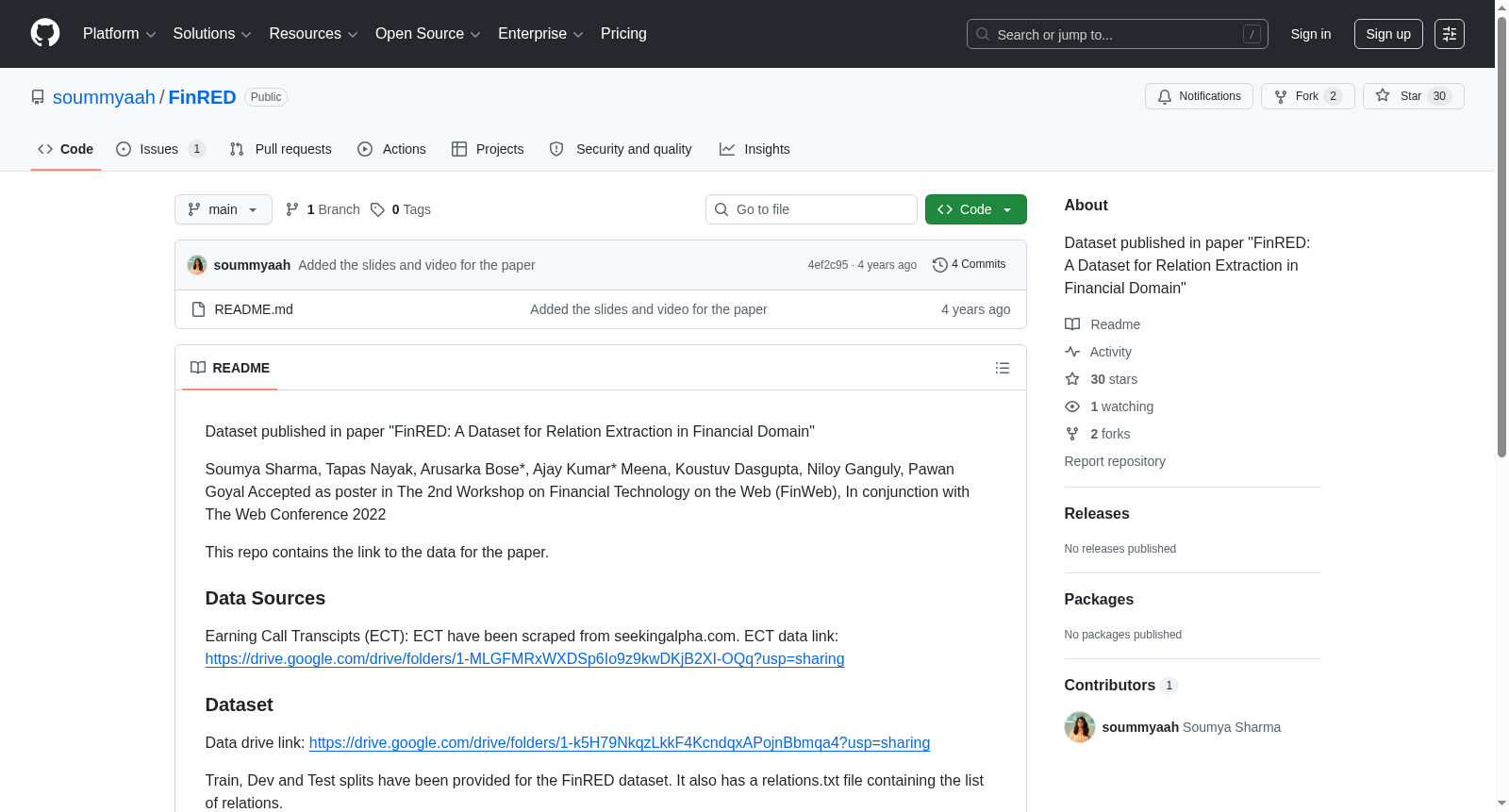Click the repository icon beside soummyaah
Image resolution: width=1509 pixels, height=812 pixels.
tap(38, 97)
